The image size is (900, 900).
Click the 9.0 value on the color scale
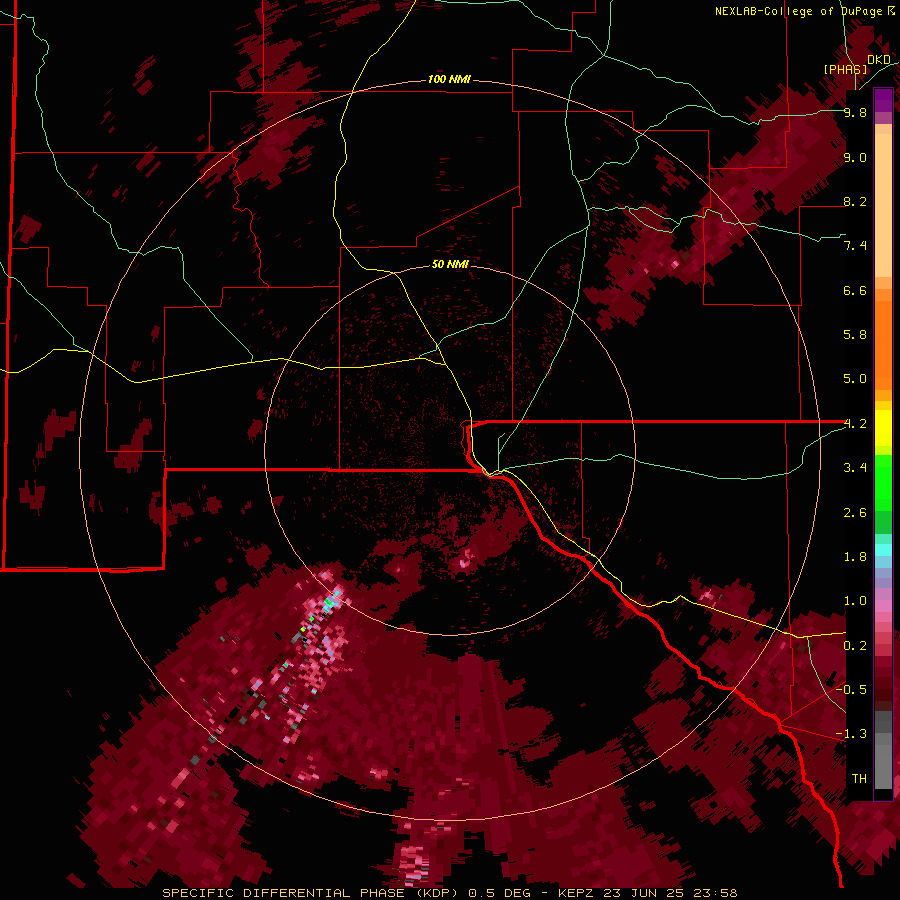(x=855, y=157)
